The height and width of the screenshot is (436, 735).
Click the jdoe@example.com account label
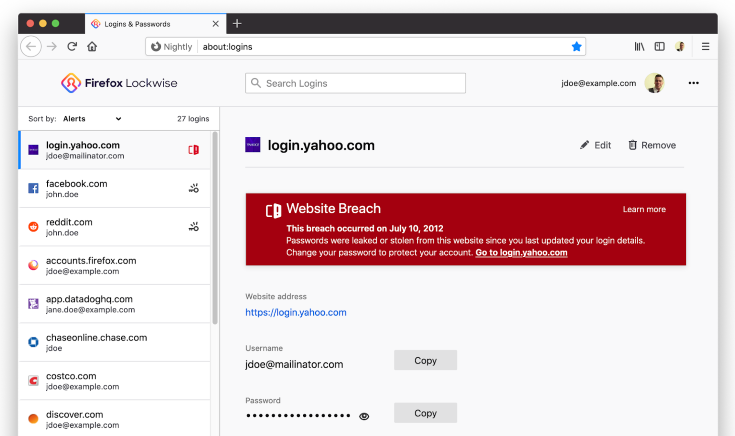599,83
